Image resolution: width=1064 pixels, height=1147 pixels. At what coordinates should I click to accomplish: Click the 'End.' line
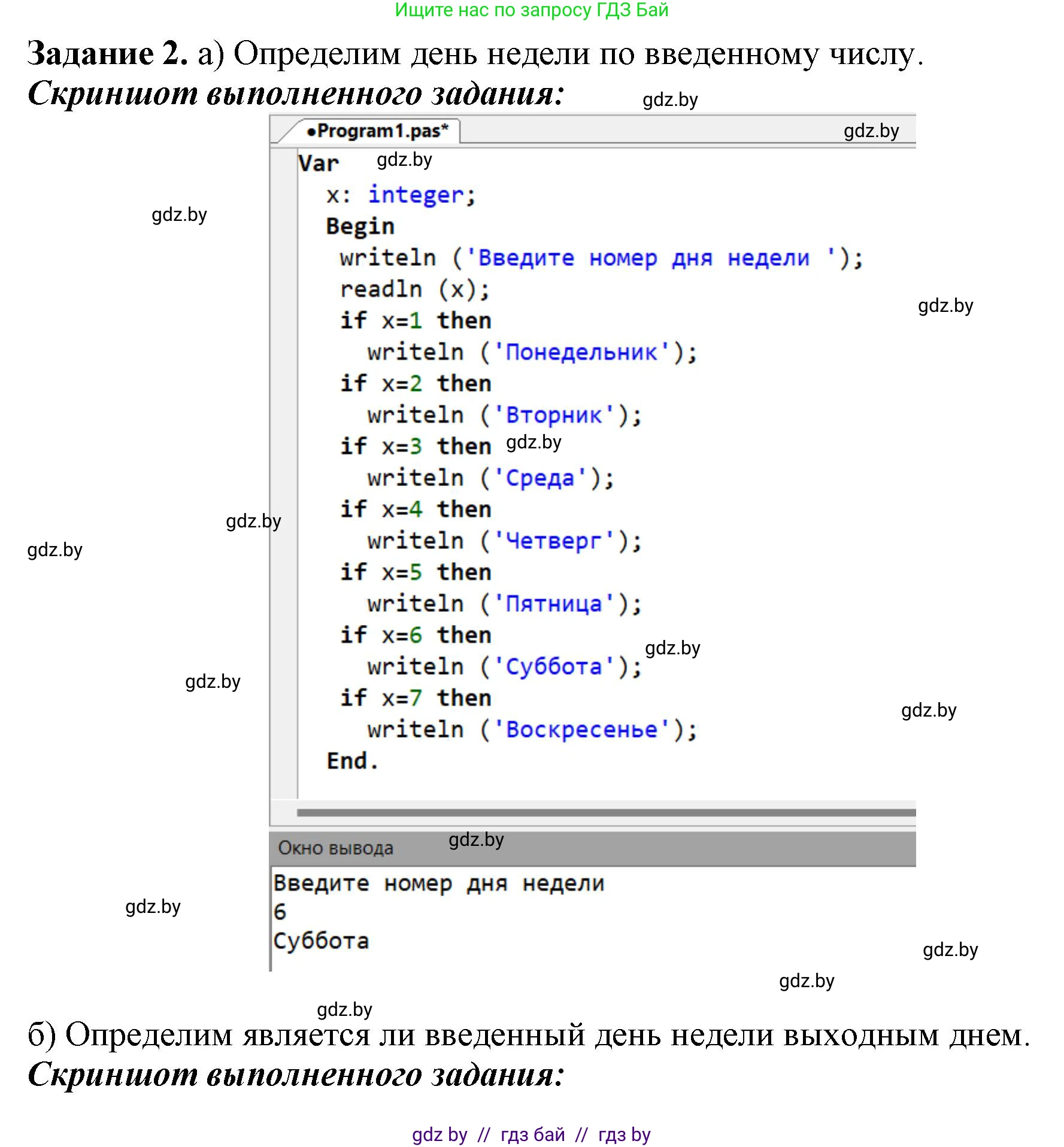point(353,761)
